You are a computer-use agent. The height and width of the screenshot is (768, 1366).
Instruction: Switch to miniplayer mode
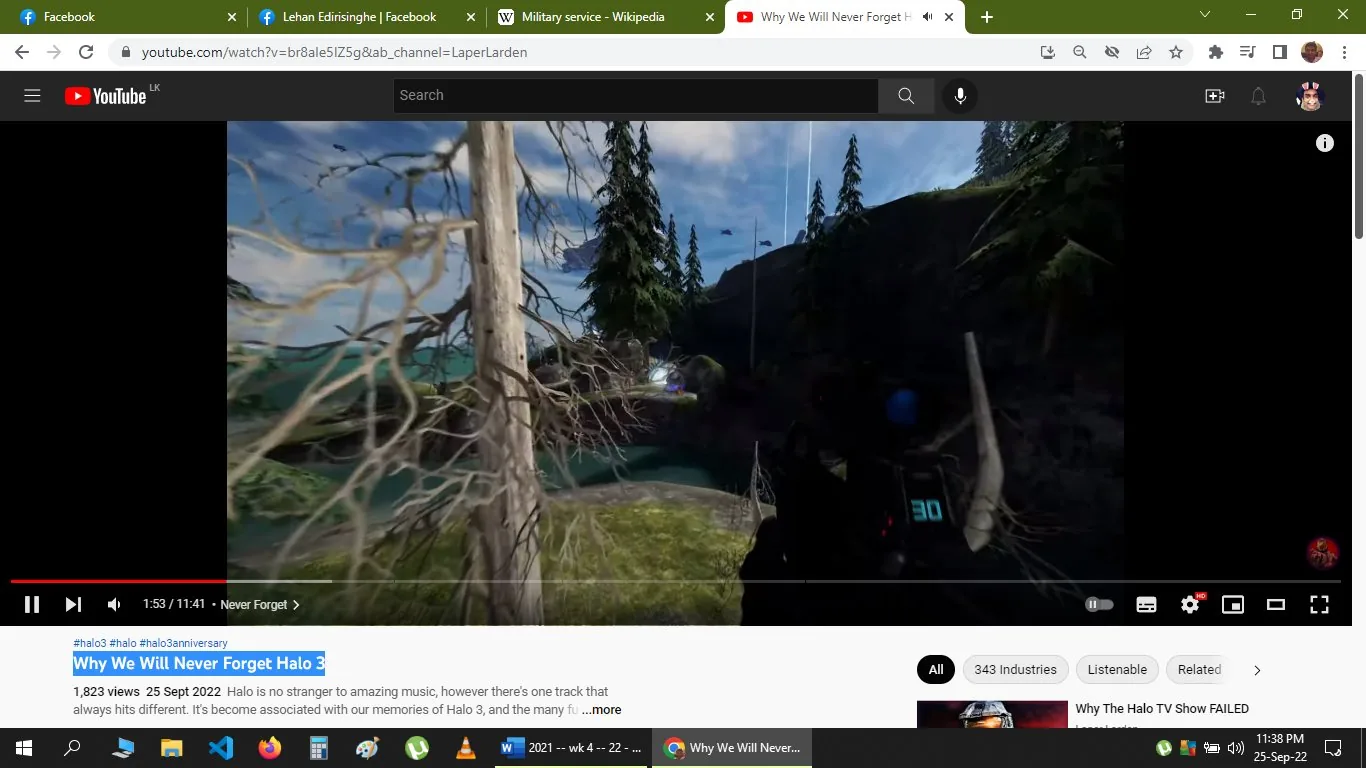(x=1232, y=604)
